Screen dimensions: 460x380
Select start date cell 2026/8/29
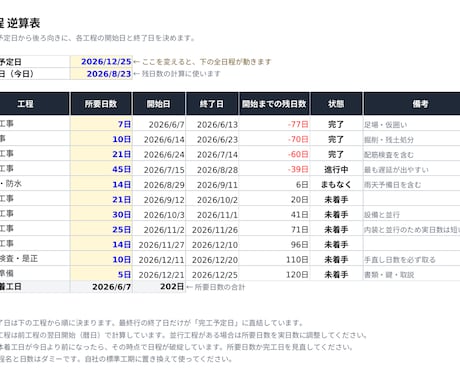(159, 184)
